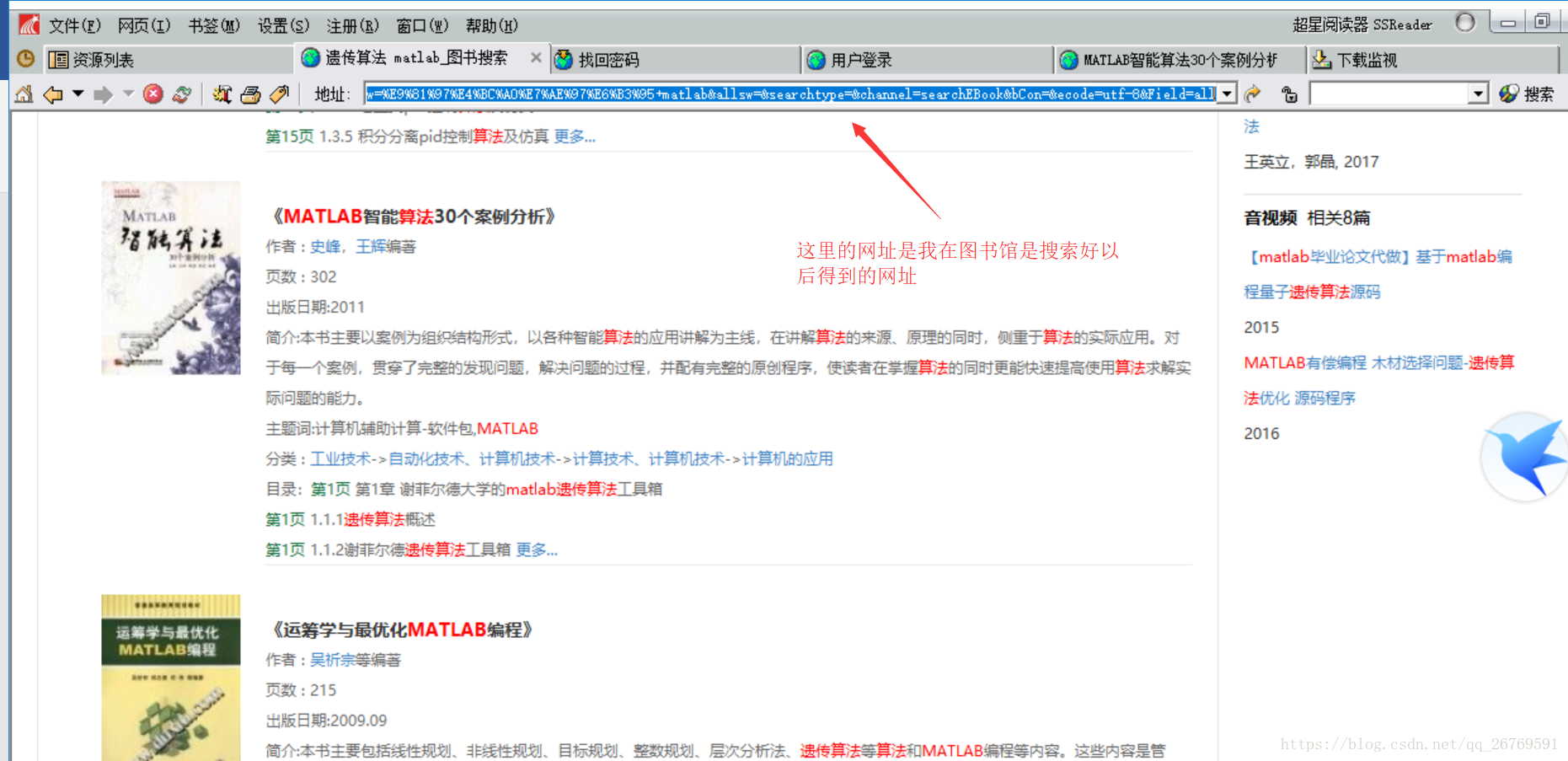Open the 《MATLAB智能算法30个案例分析》 title link
The width and height of the screenshot is (1568, 761).
[x=413, y=217]
